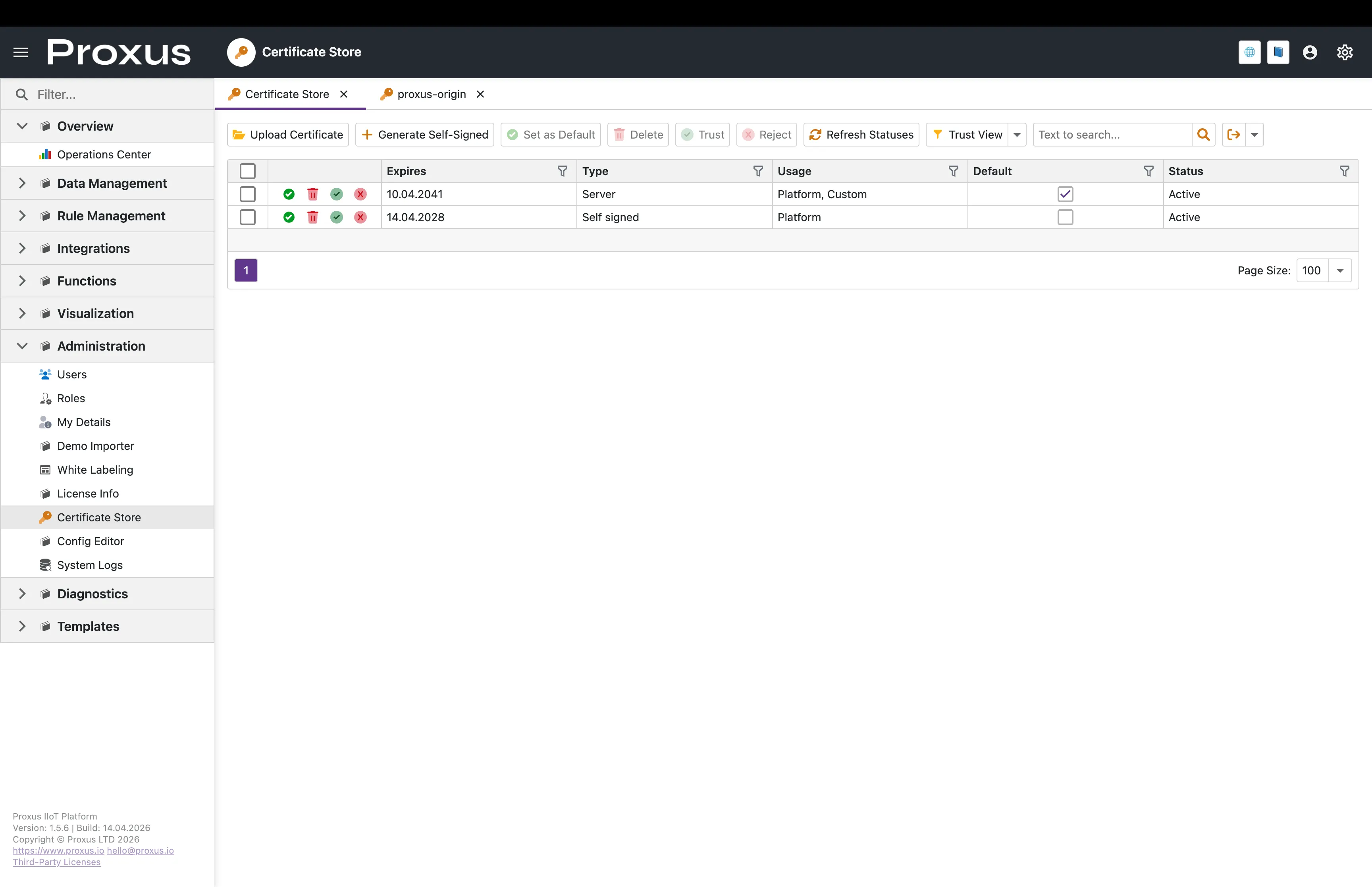Click the filter icon on Expires column

pyautogui.click(x=562, y=171)
